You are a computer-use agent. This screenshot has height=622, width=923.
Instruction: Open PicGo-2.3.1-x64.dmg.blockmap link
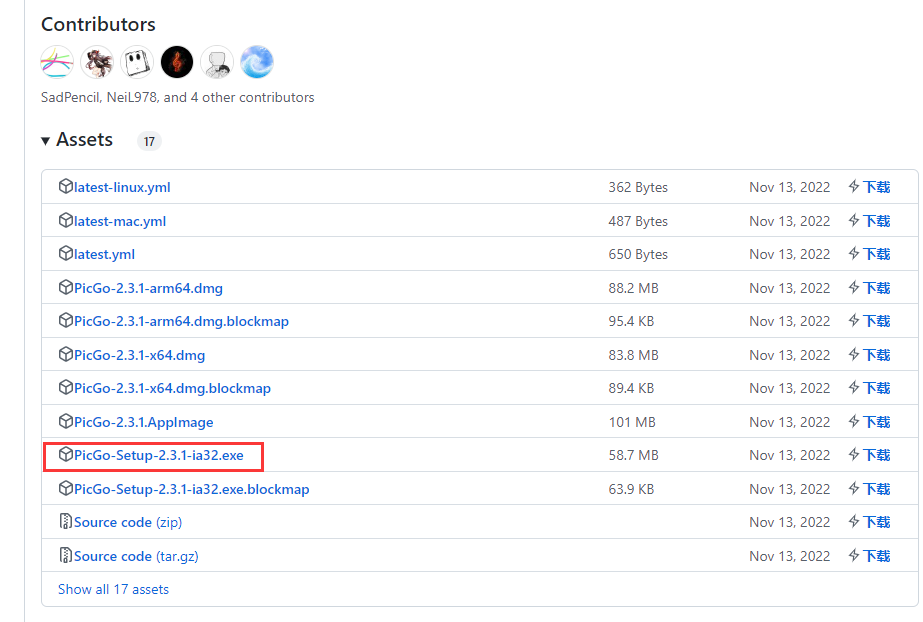172,388
